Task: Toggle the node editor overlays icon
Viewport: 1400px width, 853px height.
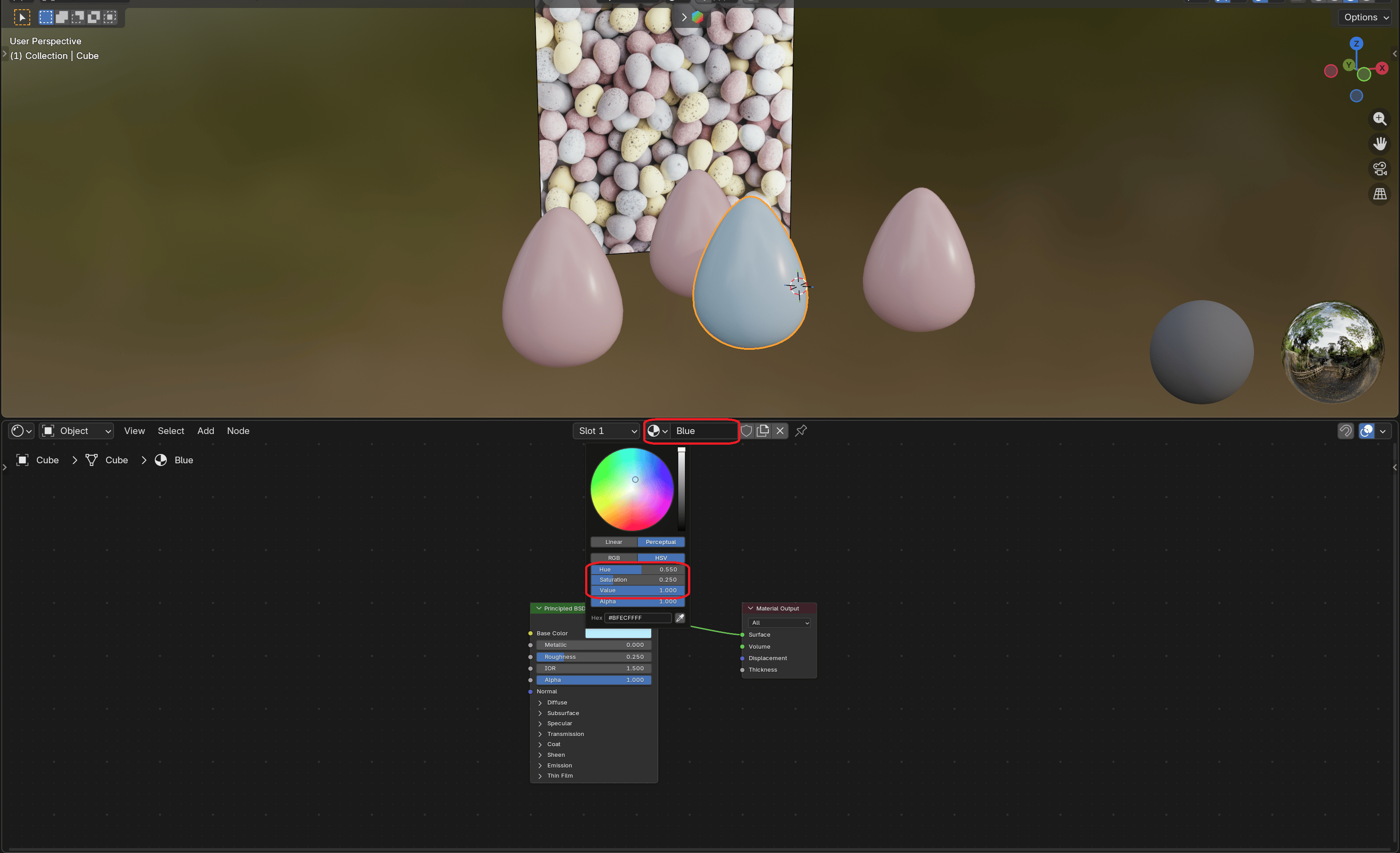Action: coord(1366,431)
